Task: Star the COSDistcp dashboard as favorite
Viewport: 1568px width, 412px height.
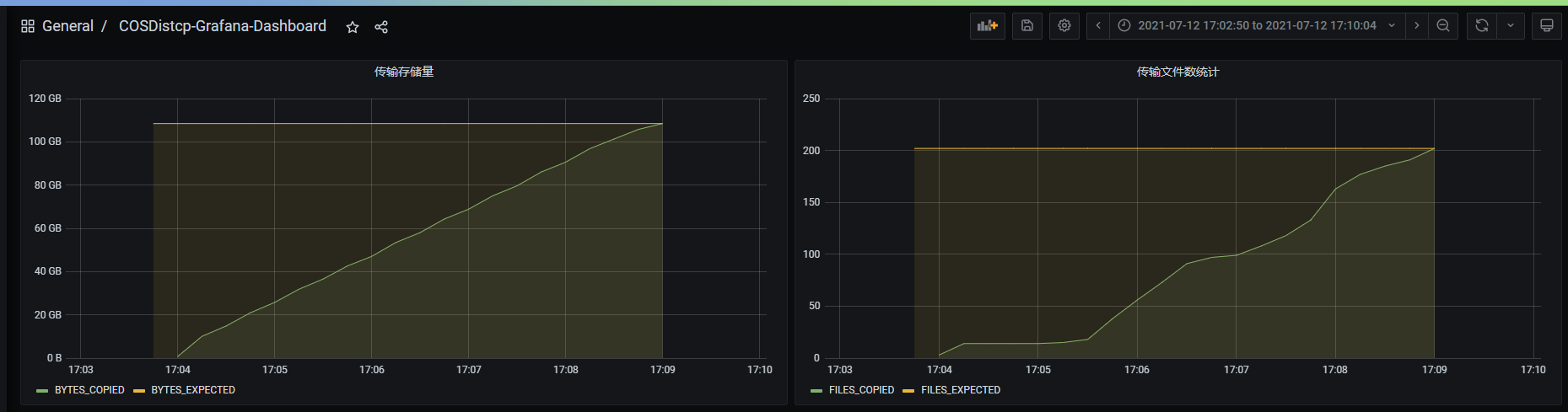Action: [353, 27]
